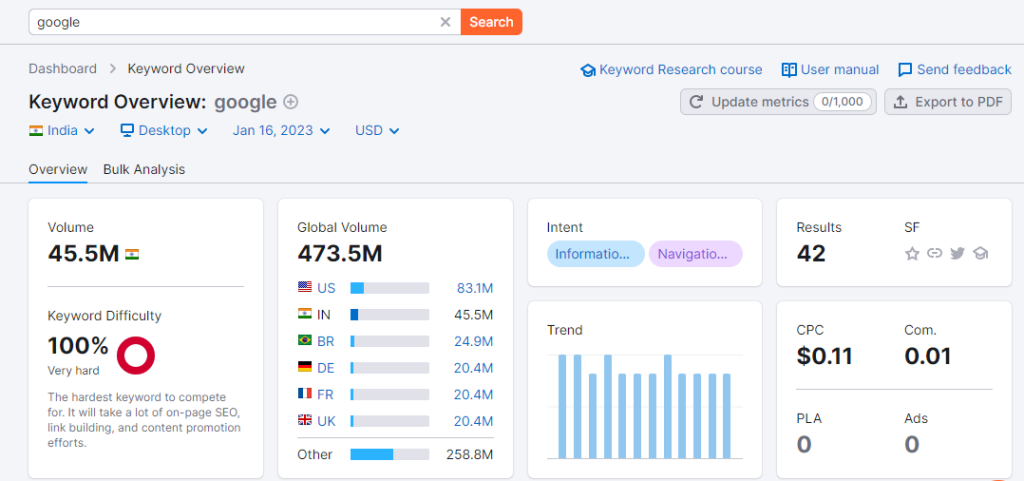Click the star SERP feature icon
The image size is (1024, 481).
point(912,253)
